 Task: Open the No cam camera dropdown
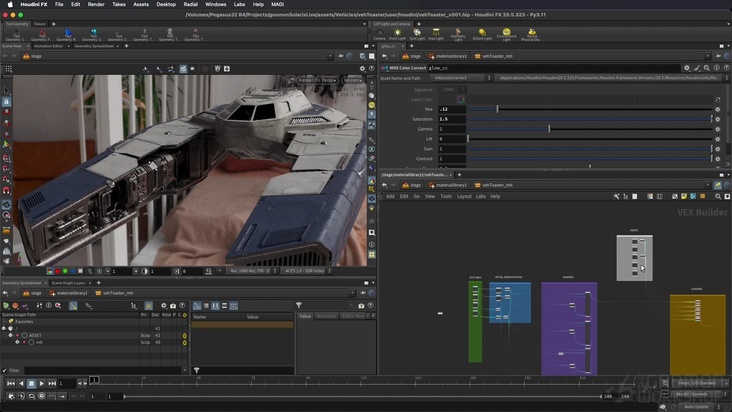pyautogui.click(x=352, y=80)
